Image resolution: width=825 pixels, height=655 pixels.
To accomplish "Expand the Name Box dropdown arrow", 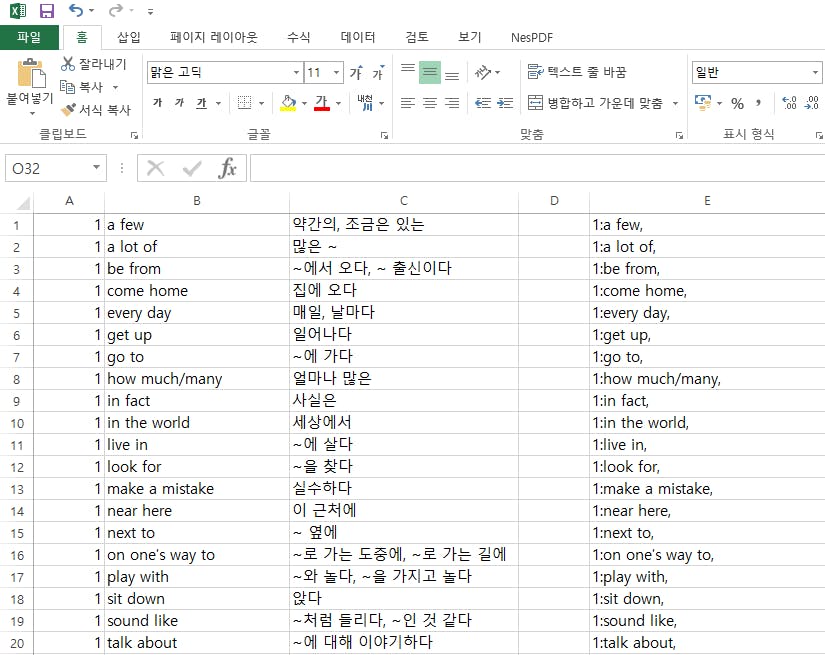I will click(96, 168).
